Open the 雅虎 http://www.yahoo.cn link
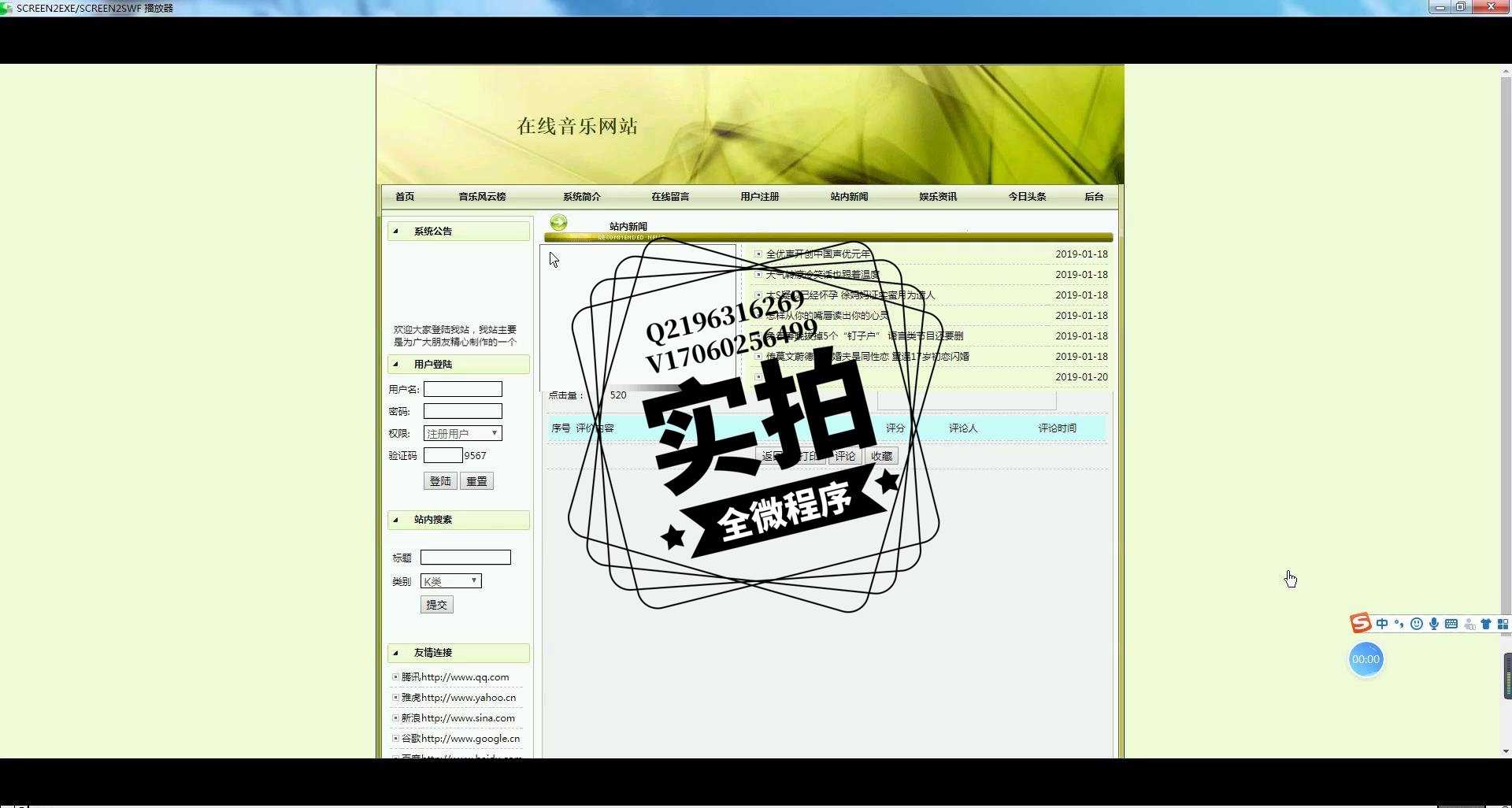 458,698
